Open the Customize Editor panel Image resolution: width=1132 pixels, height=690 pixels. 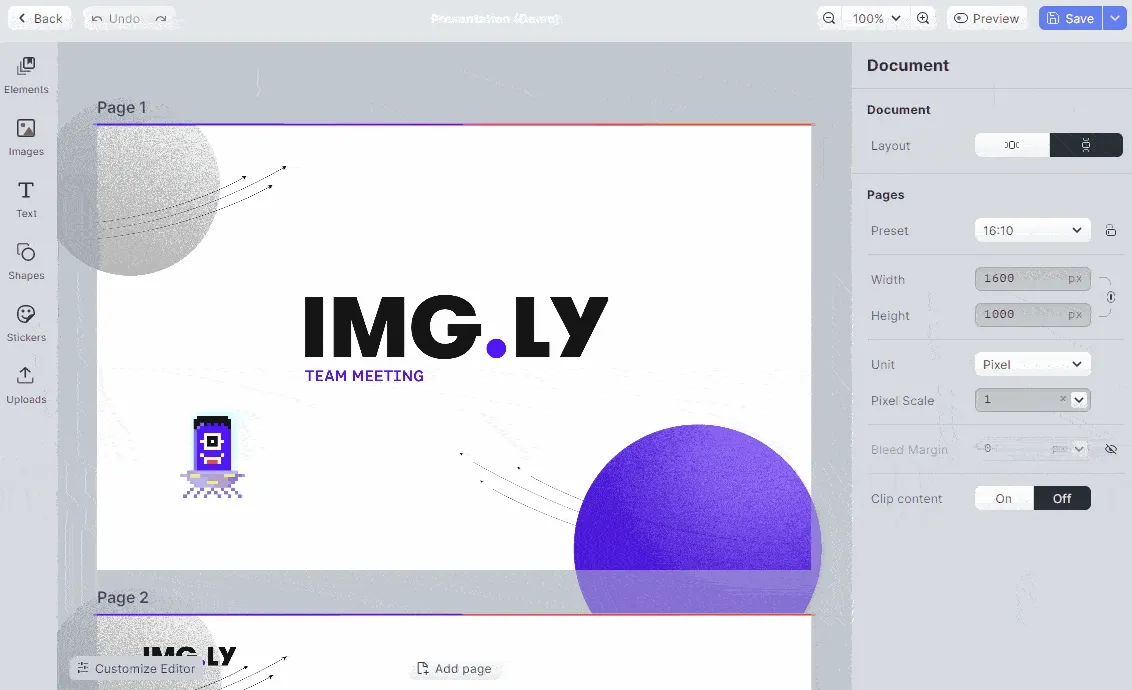coord(136,668)
